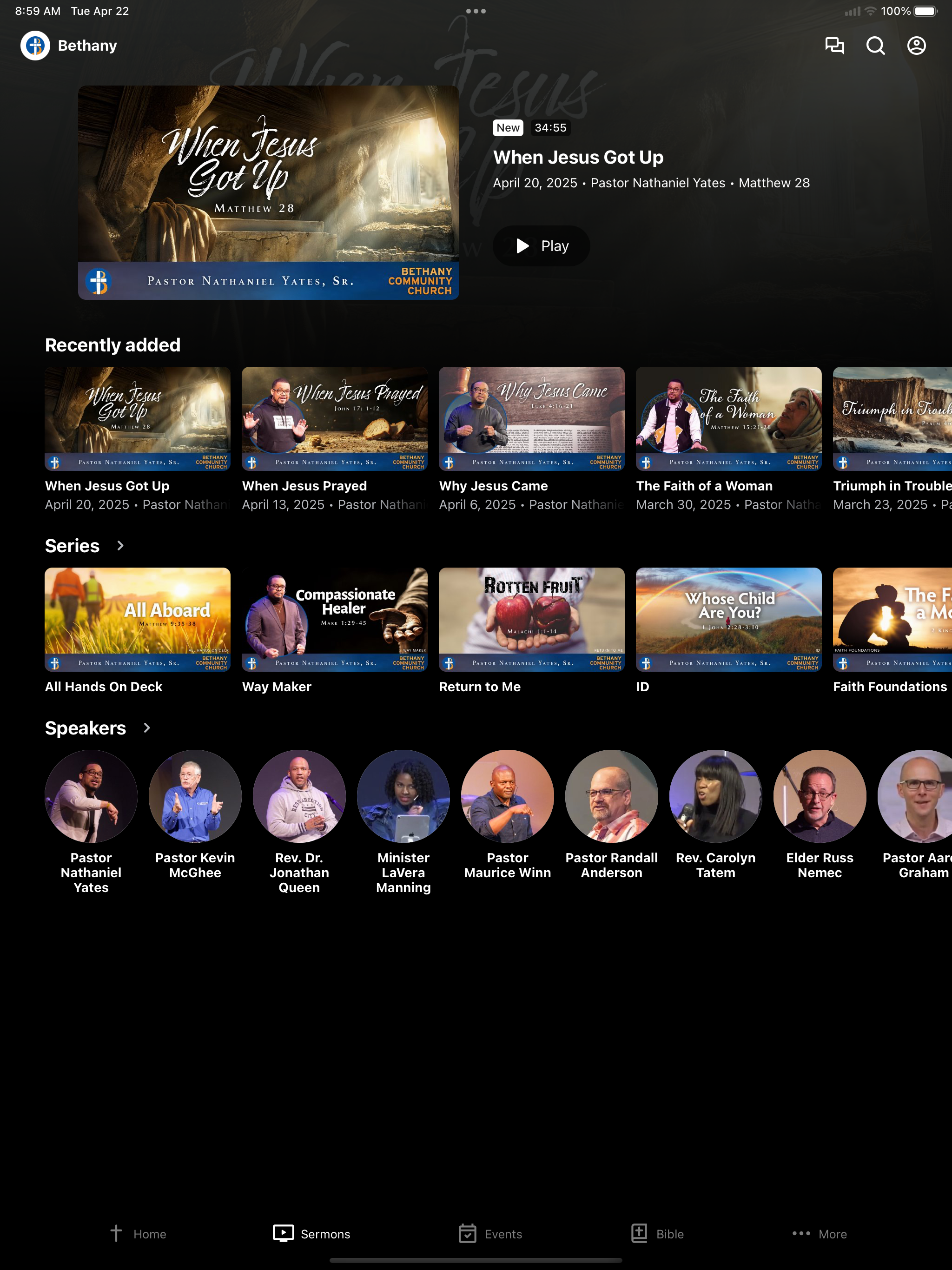Tap the three-dot multitasking indicator at top
This screenshot has width=952, height=1270.
click(476, 11)
